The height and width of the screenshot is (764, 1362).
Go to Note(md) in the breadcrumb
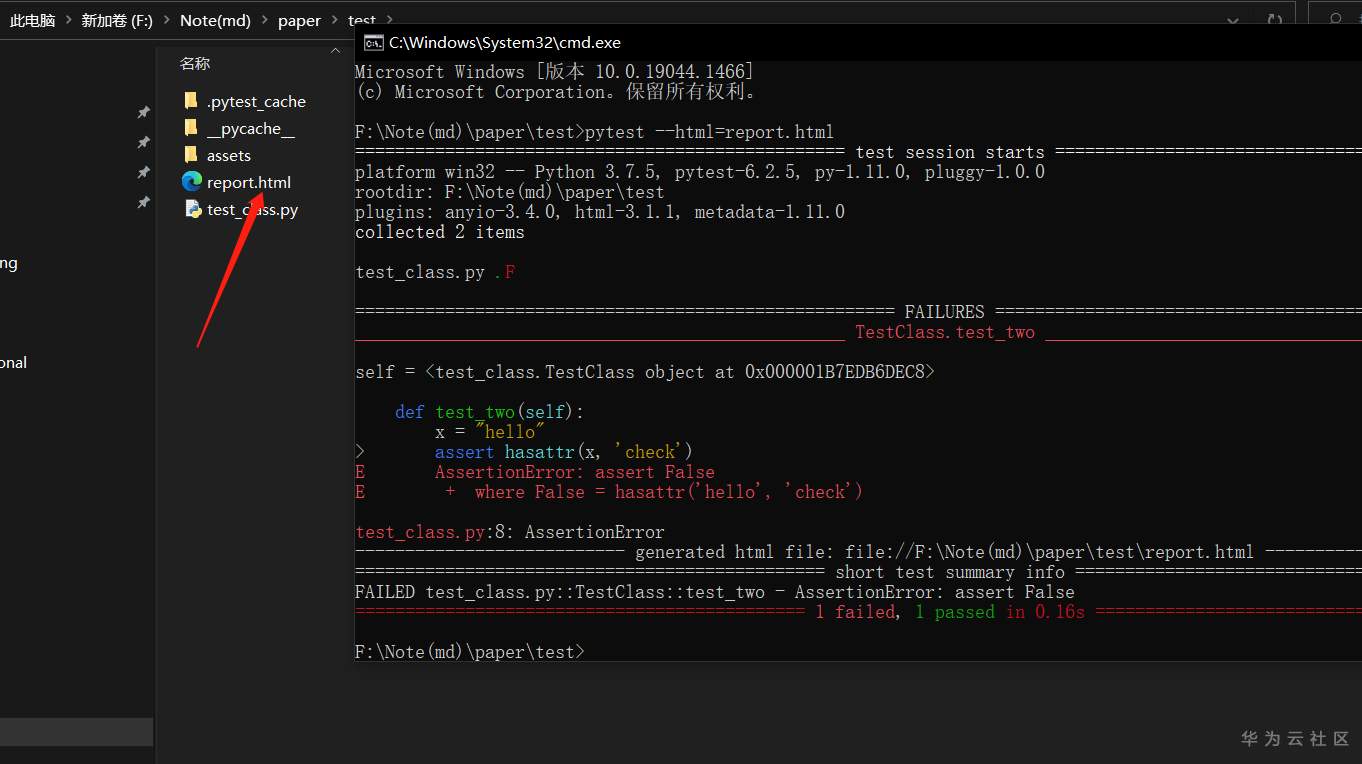[x=216, y=21]
